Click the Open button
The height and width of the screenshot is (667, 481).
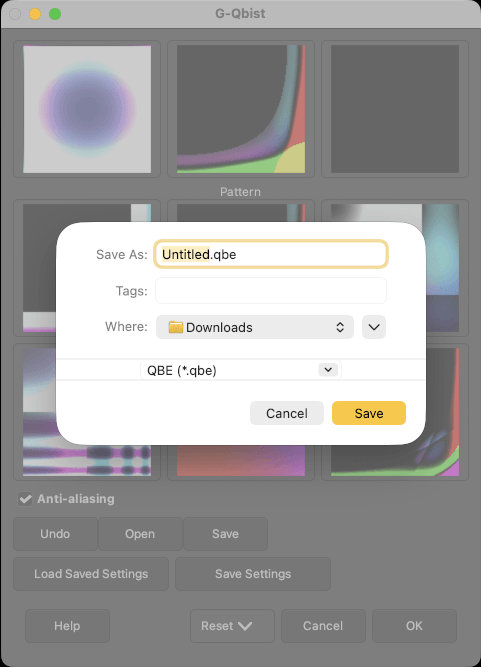(x=140, y=534)
